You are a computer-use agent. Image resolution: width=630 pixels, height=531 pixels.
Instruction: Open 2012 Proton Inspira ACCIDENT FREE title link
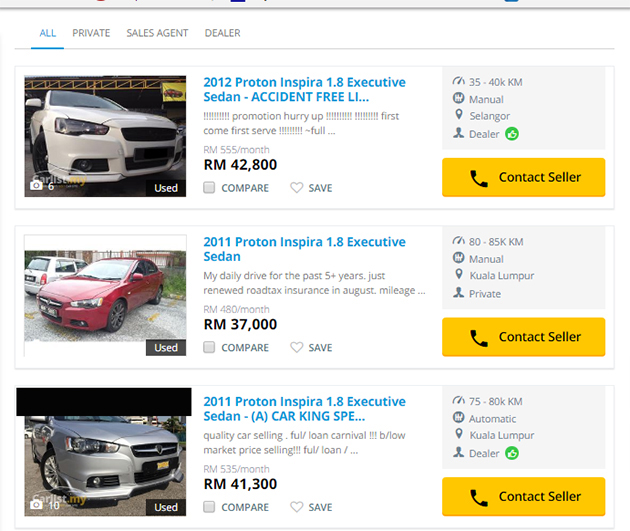[x=304, y=89]
